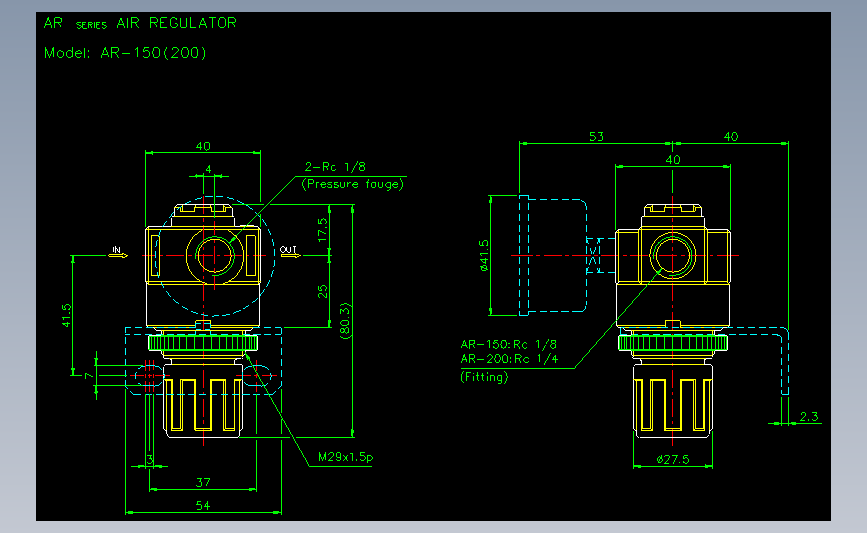Select the "17.5" dimension value
The height and width of the screenshot is (533, 867).
pos(323,229)
